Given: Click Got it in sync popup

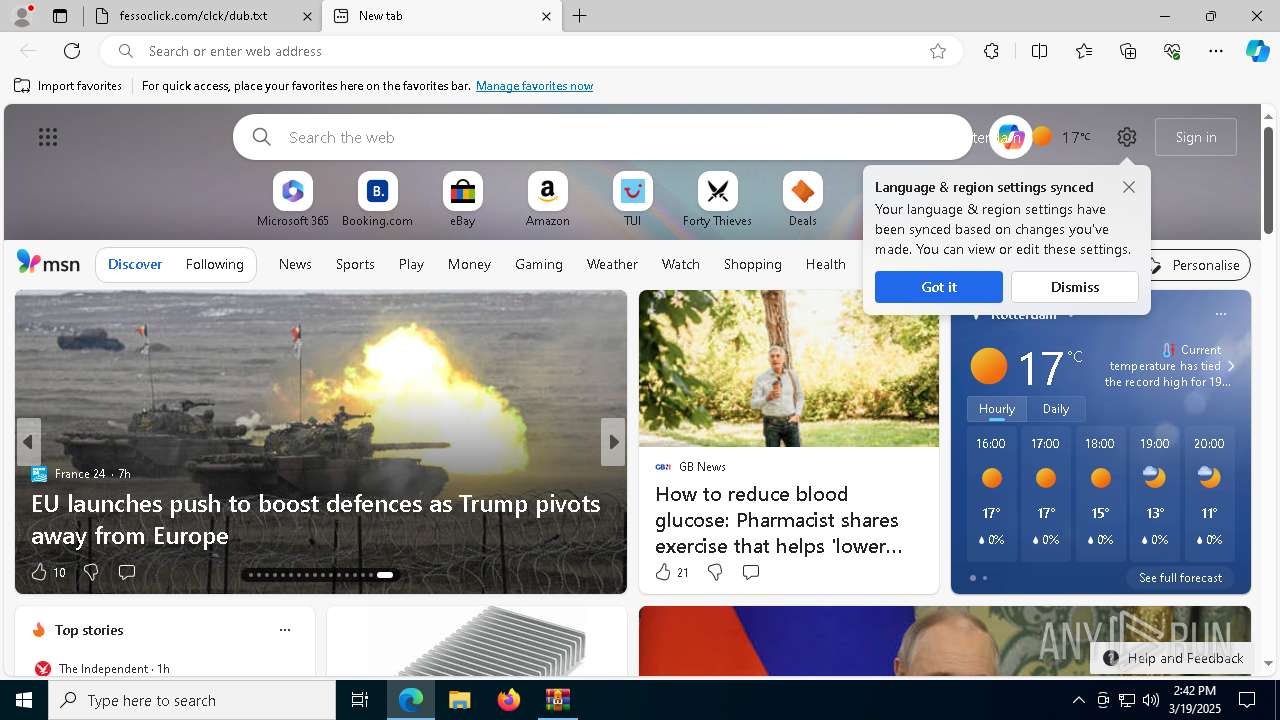Looking at the screenshot, I should click(938, 287).
